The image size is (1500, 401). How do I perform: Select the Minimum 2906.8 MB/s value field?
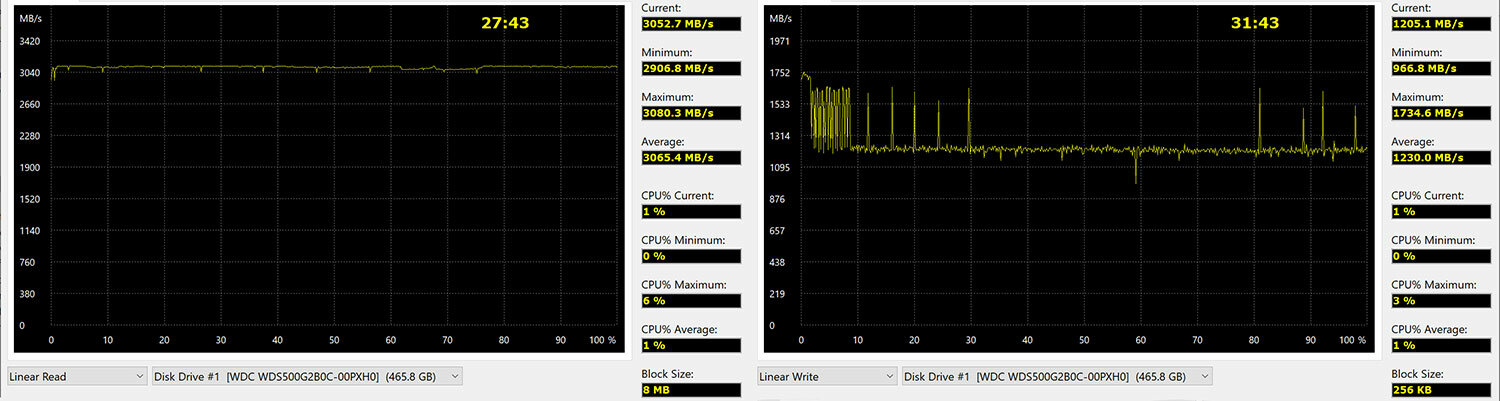pyautogui.click(x=690, y=68)
